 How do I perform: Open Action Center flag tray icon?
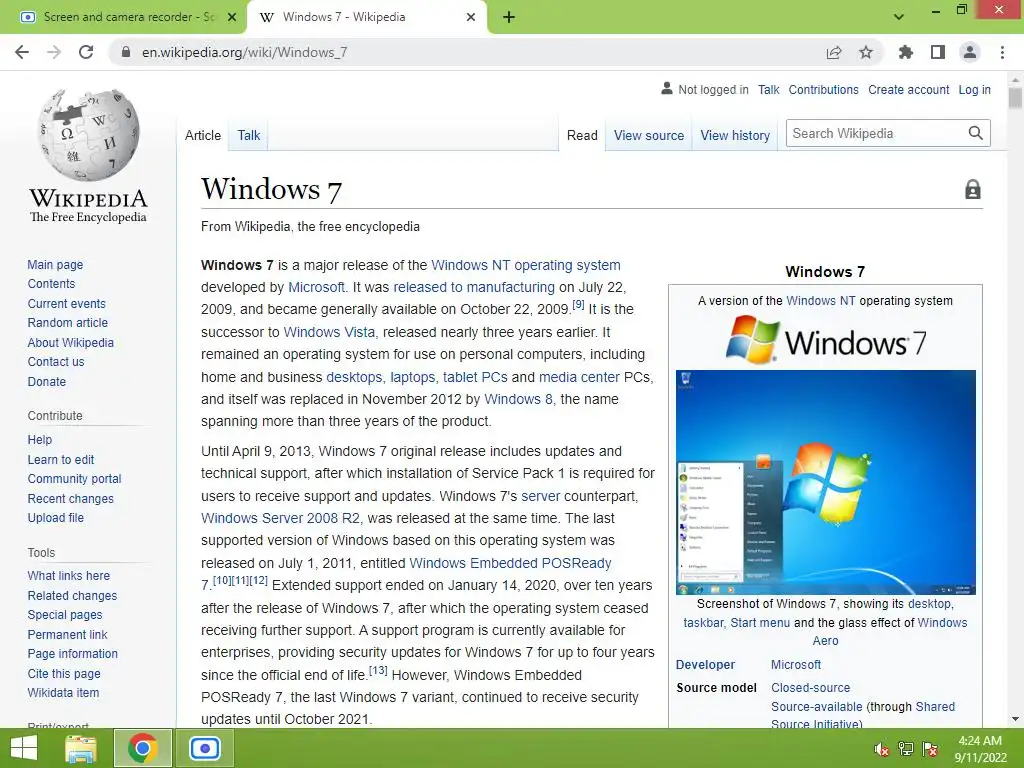coord(930,749)
